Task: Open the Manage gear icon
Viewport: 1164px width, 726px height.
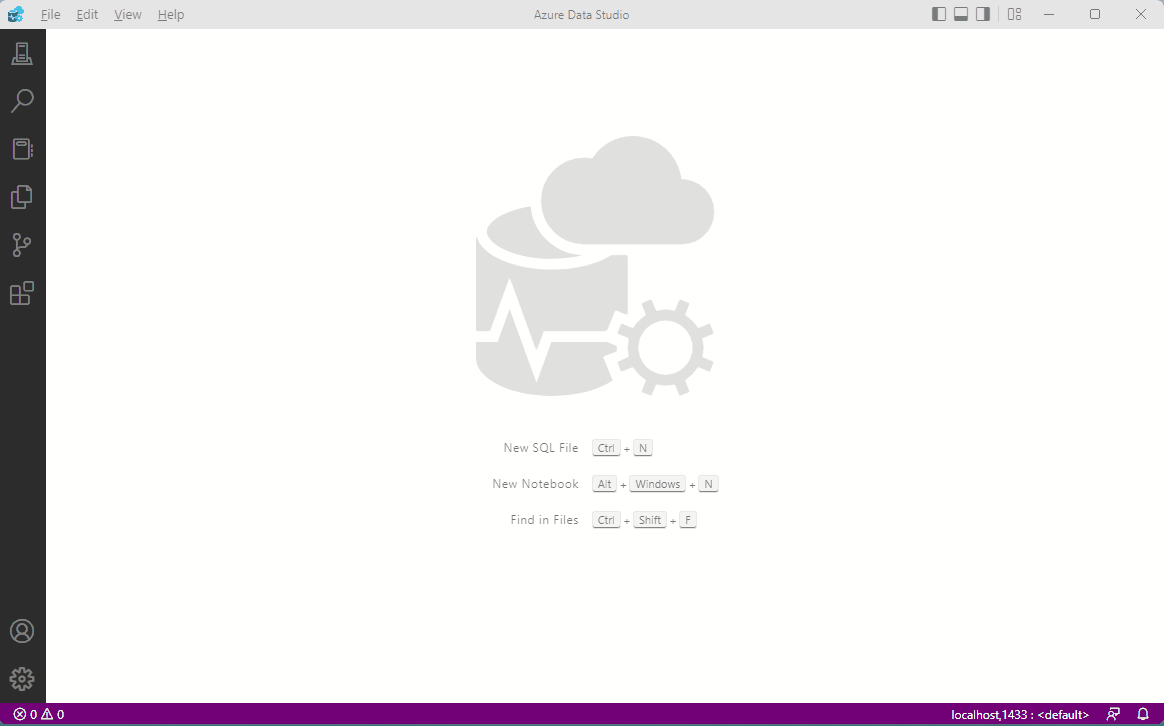Action: tap(22, 678)
